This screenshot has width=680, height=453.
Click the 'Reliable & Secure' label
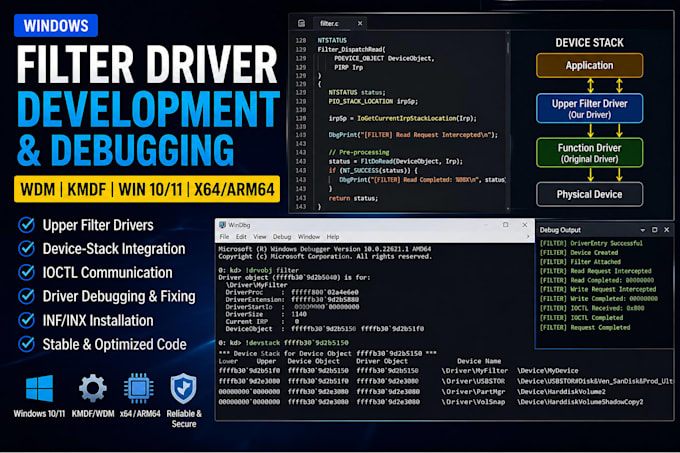[x=184, y=418]
